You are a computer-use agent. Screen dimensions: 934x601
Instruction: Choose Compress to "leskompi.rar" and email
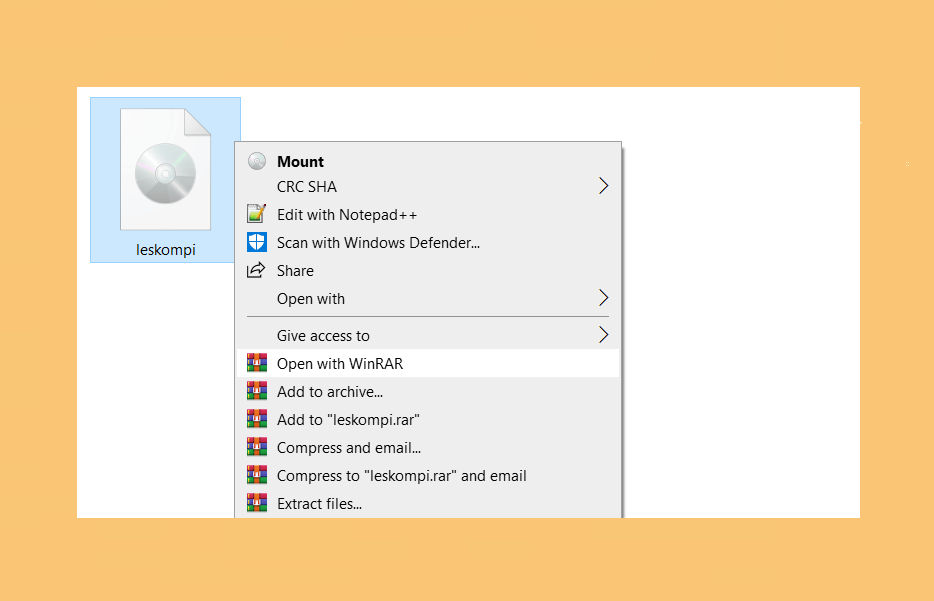tap(428, 475)
